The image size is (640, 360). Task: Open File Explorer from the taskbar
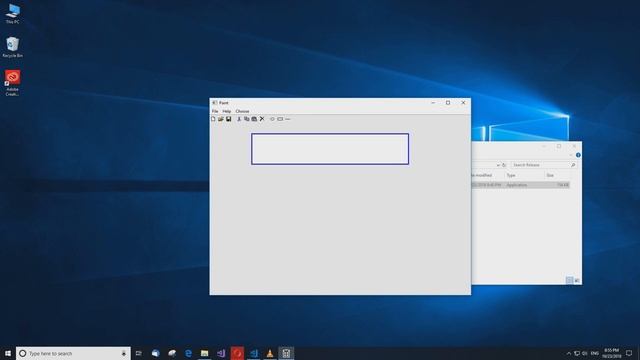(204, 353)
